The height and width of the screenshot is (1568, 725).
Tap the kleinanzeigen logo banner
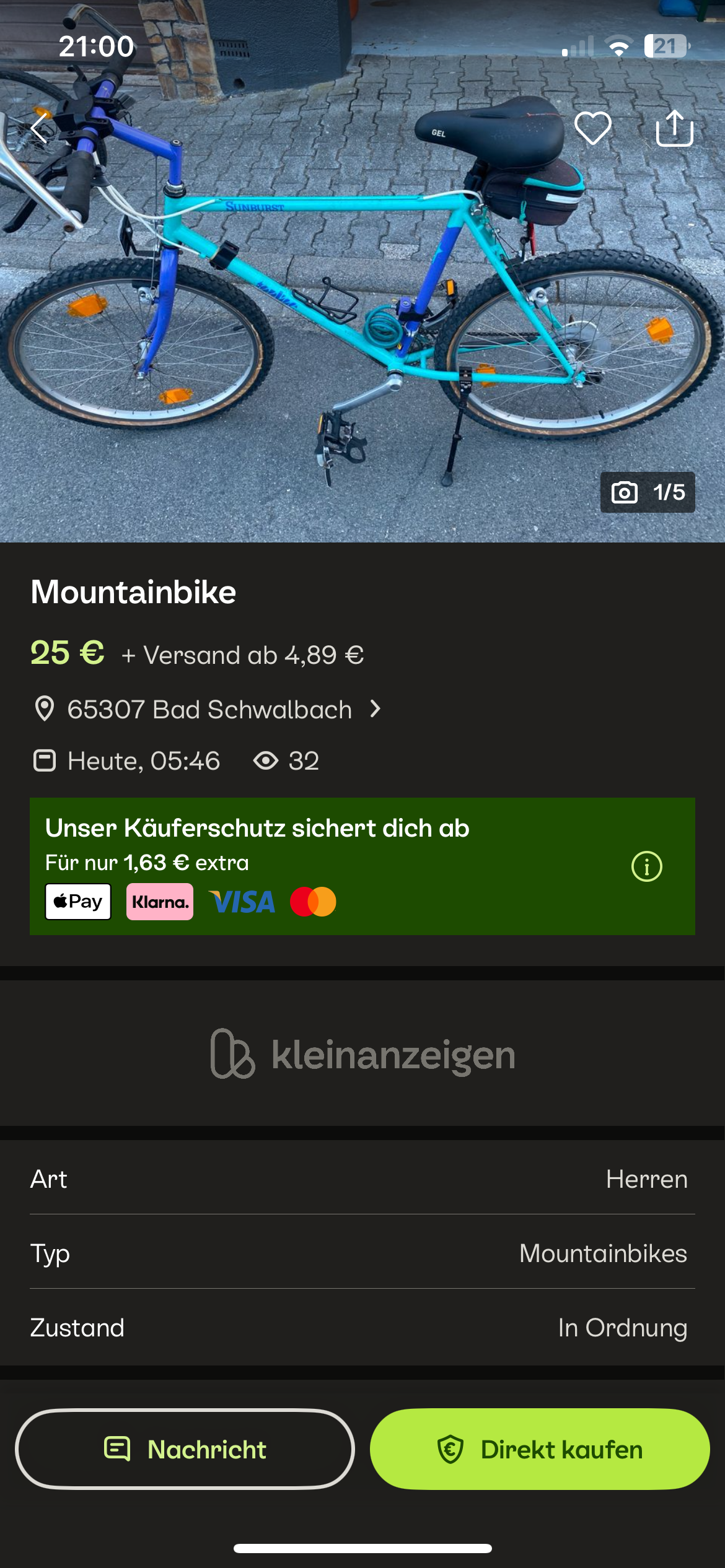click(x=362, y=1054)
